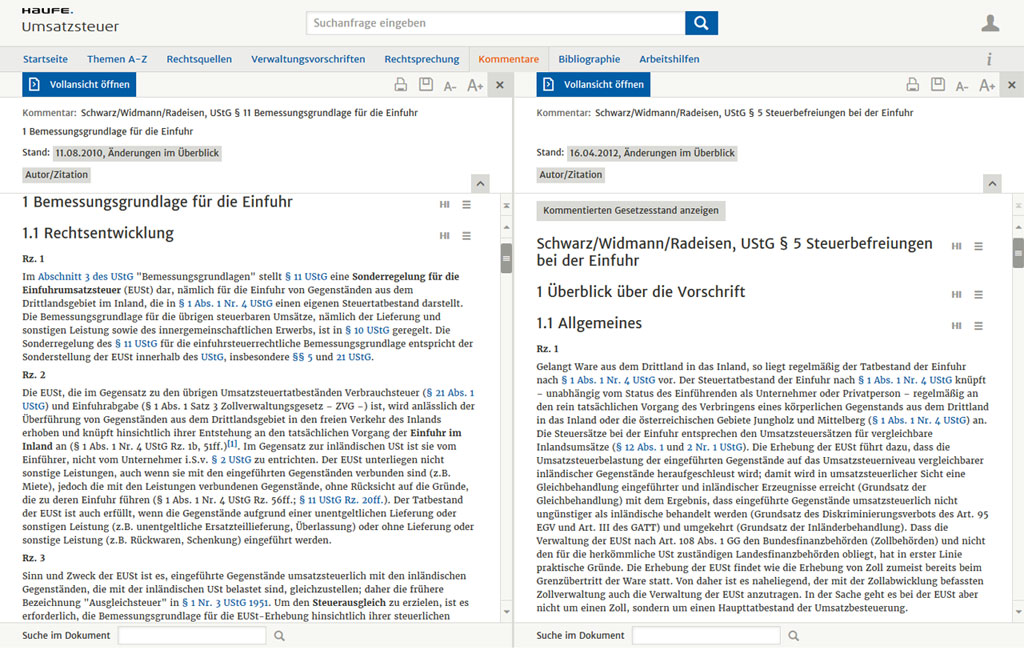Open list menu beside '1 Bemessungsgrundlage für die Einfuhr'
The width and height of the screenshot is (1024, 670).
tap(466, 204)
